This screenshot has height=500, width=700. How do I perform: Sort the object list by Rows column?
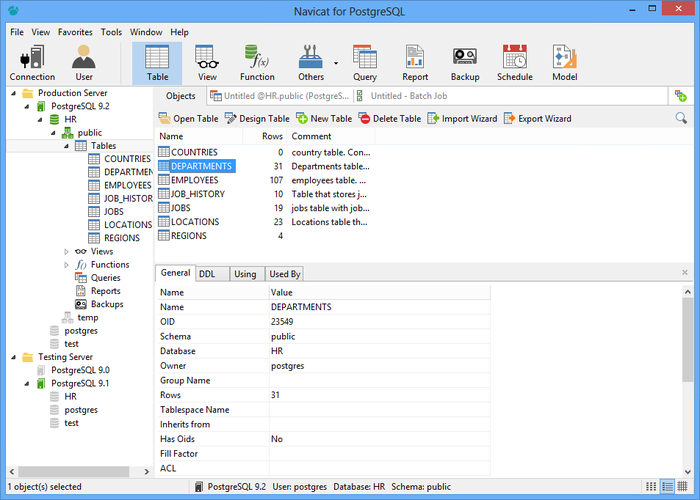[264, 136]
